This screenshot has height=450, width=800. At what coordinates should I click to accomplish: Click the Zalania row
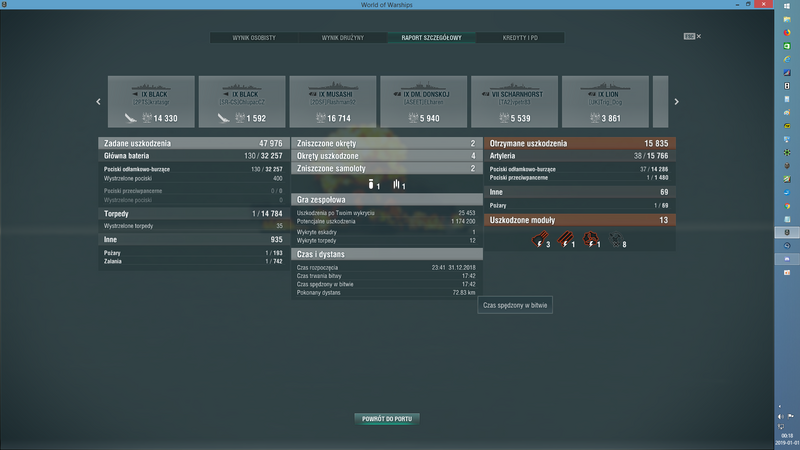pyautogui.click(x=194, y=261)
